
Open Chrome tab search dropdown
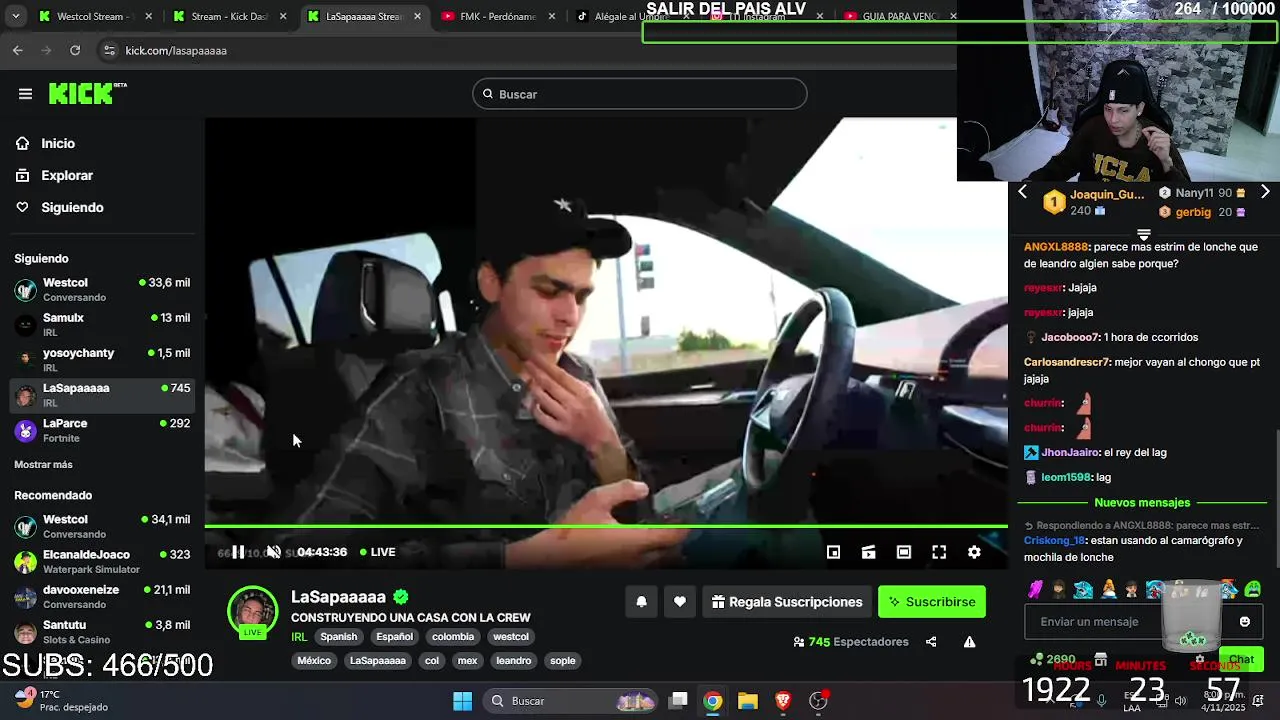pyautogui.click(x=15, y=16)
